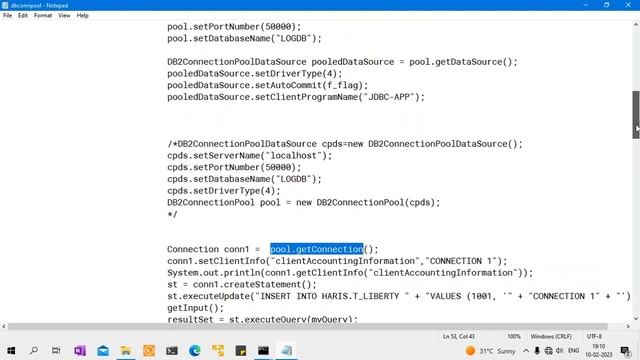Click the pooledDataSource.setDriverType(4) line

click(254, 73)
